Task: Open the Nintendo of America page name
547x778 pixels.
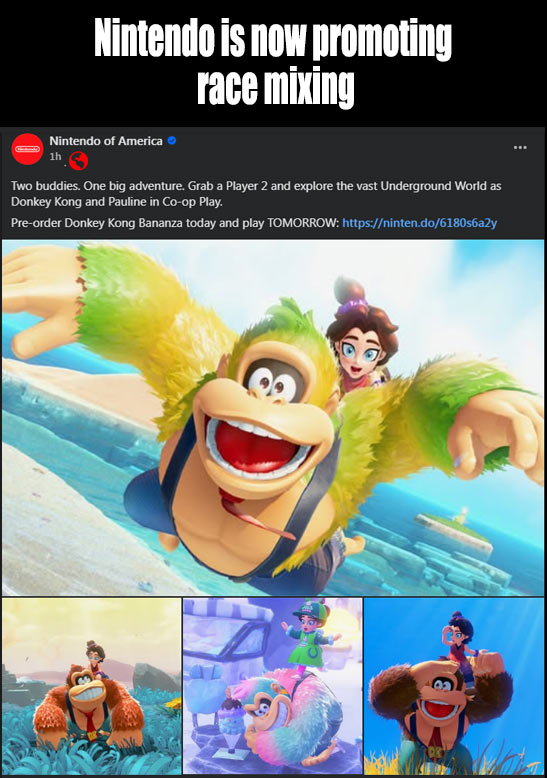Action: click(106, 141)
